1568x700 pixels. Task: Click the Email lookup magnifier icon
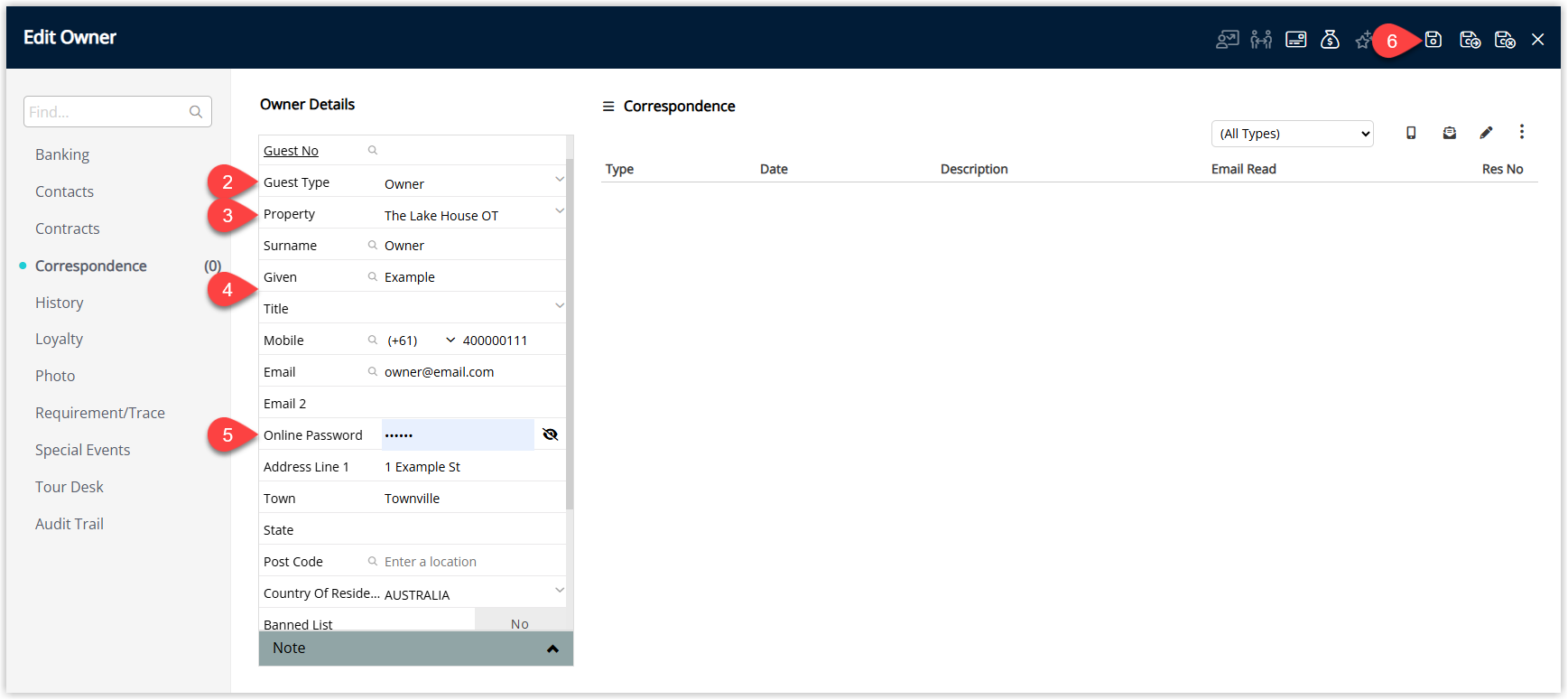pyautogui.click(x=373, y=371)
